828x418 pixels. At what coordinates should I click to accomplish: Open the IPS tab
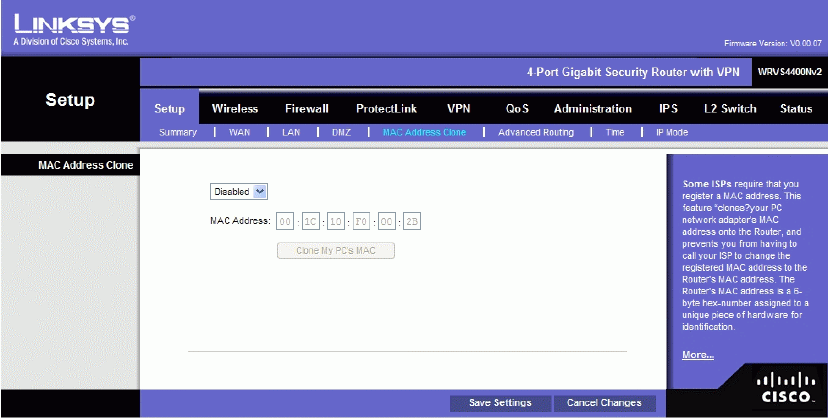pos(668,109)
